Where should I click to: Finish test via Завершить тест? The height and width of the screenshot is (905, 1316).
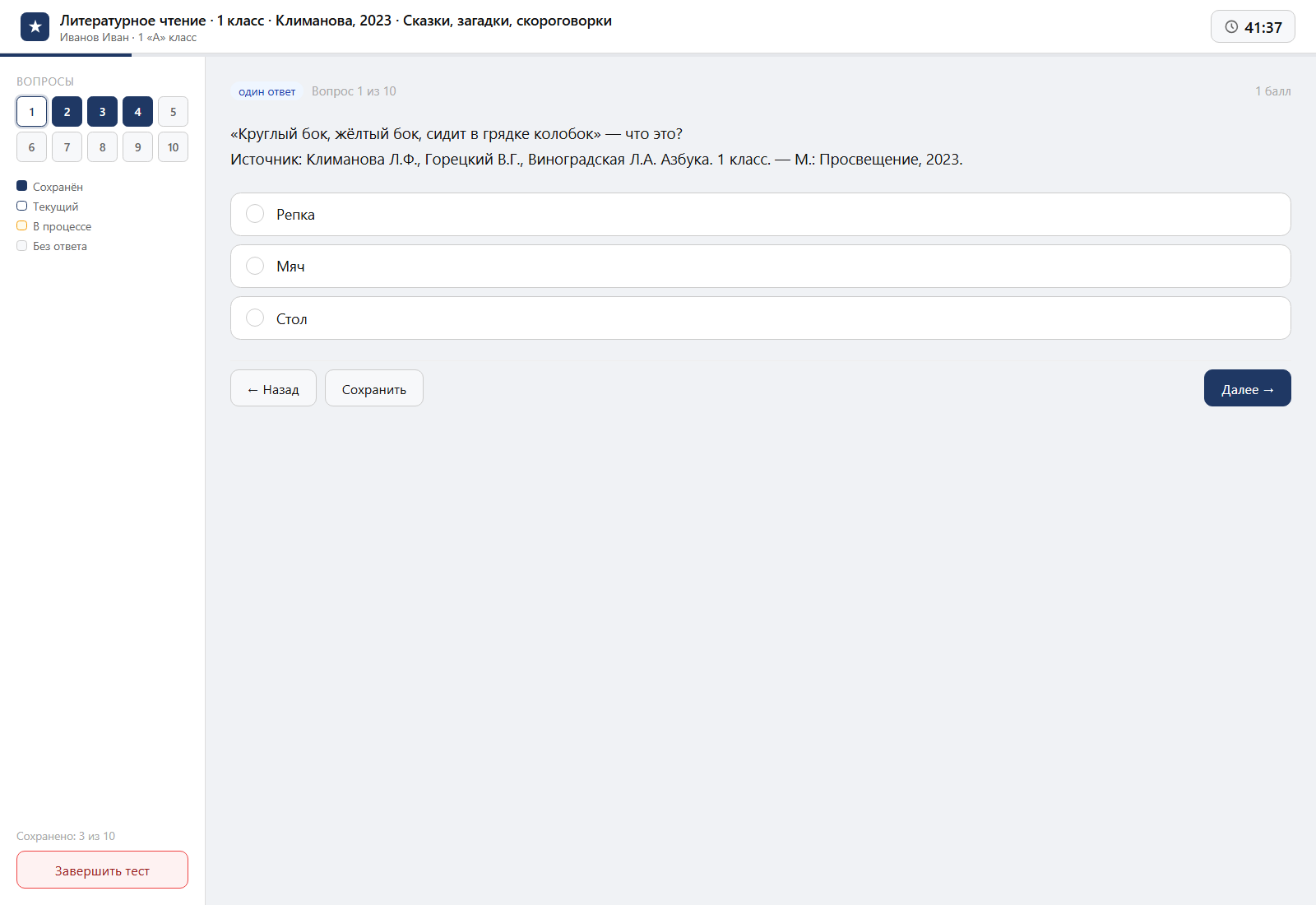(x=102, y=870)
